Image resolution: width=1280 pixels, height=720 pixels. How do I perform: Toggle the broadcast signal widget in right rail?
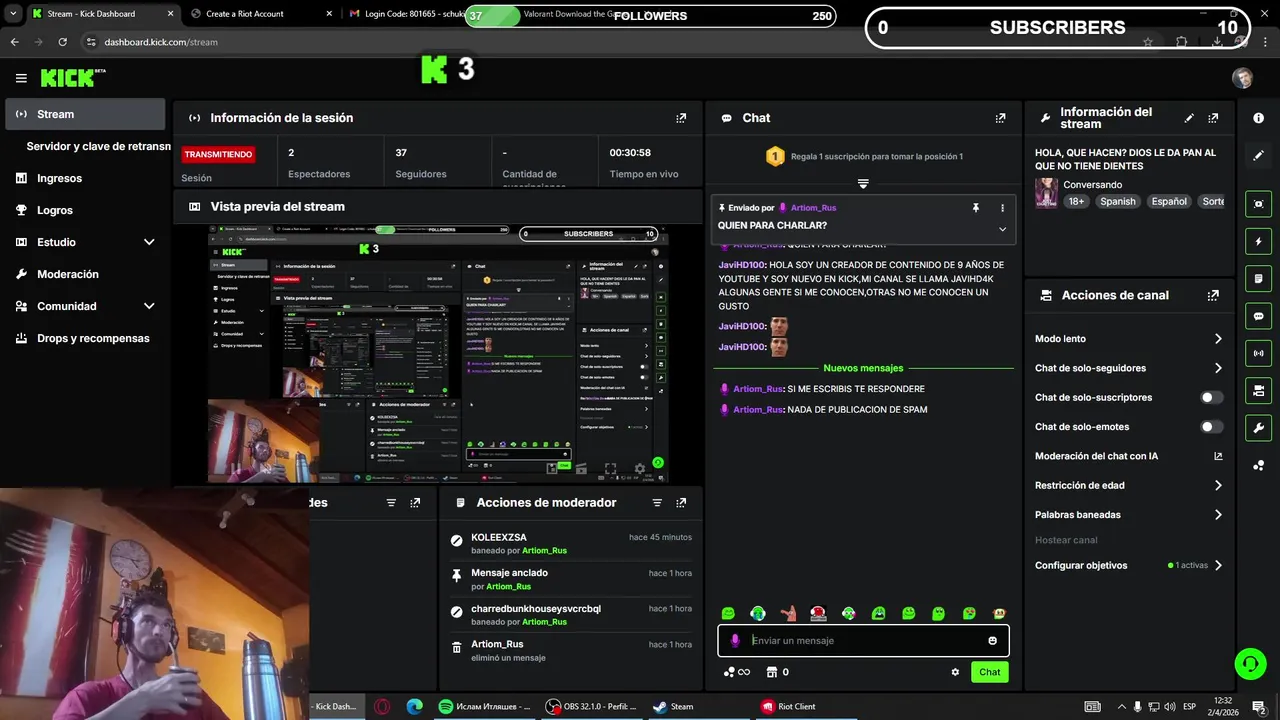(x=1258, y=353)
